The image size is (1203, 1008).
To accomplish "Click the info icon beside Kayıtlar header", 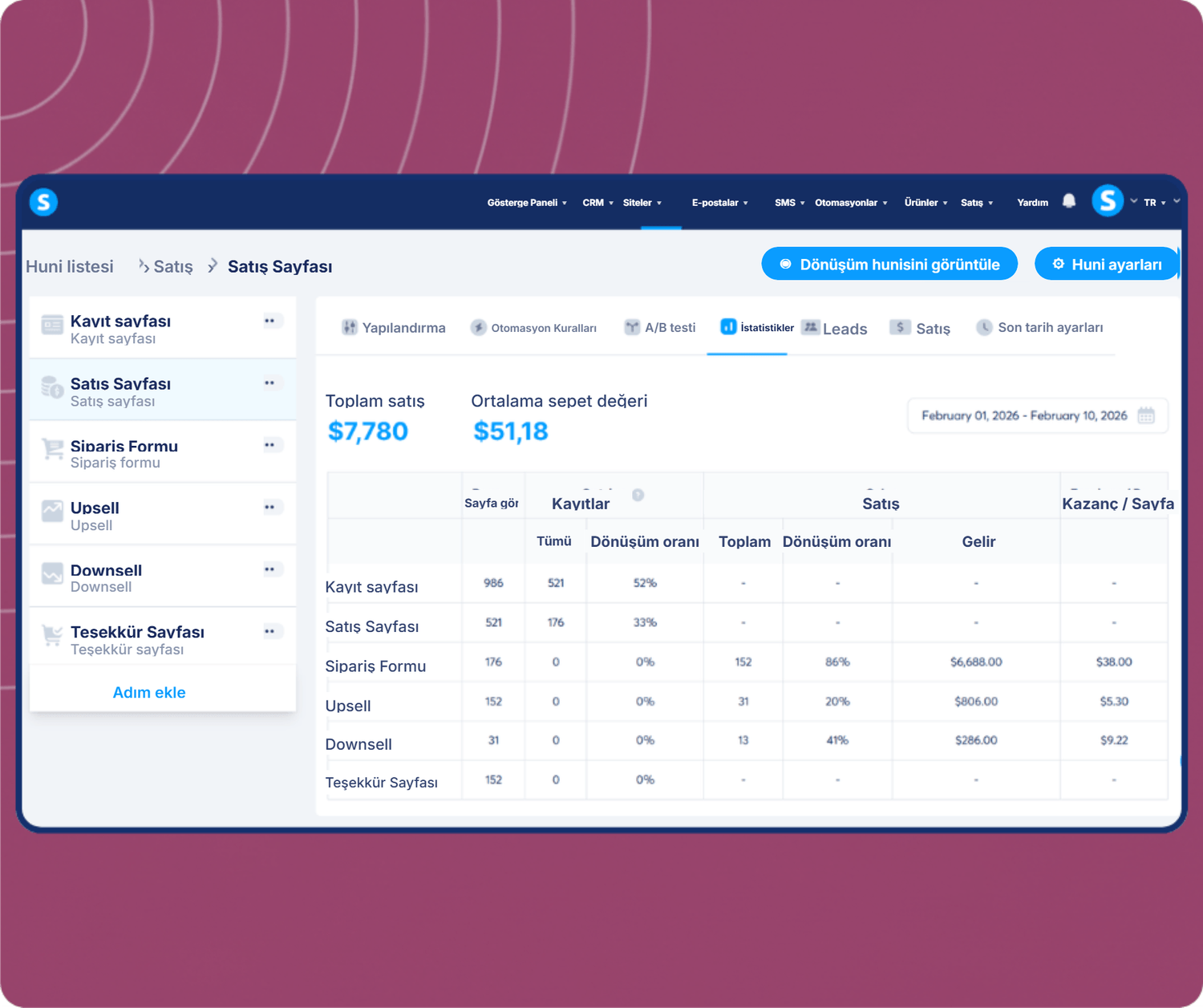I will [638, 495].
